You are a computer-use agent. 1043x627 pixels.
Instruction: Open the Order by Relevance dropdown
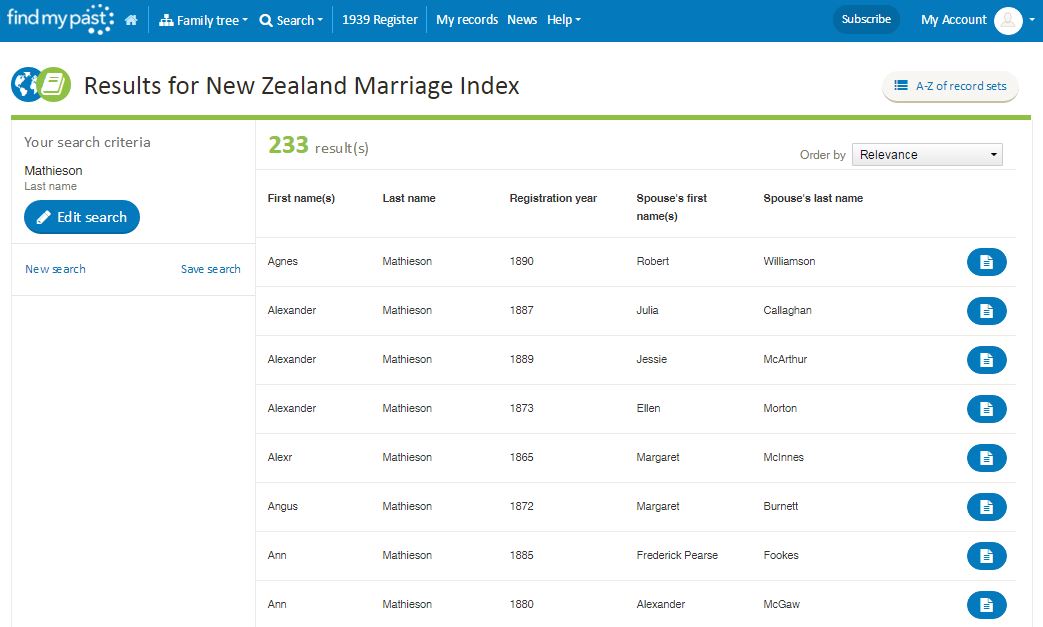click(927, 154)
